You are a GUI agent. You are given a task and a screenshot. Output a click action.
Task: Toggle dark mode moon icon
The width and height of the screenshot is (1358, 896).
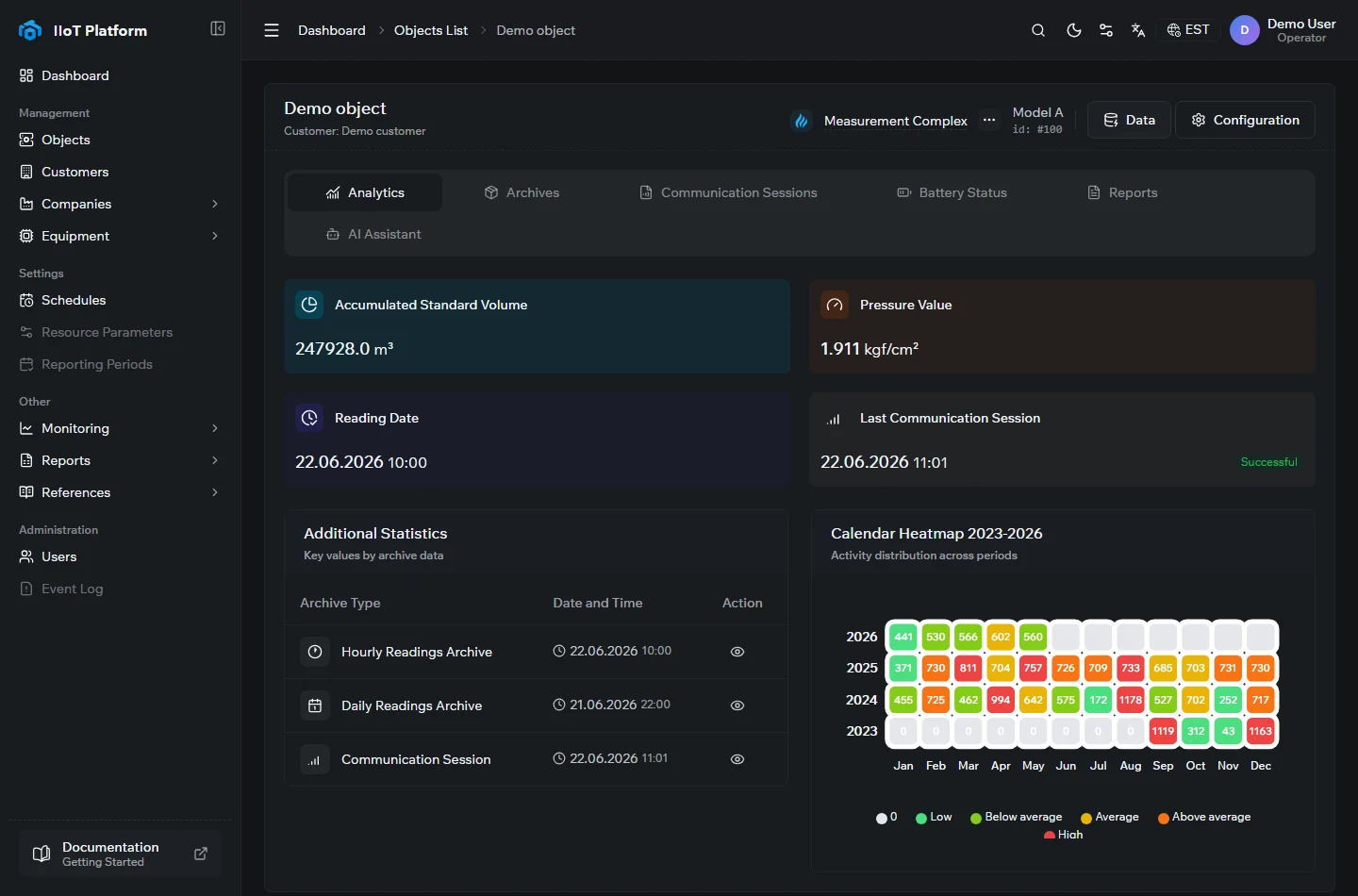coord(1073,30)
